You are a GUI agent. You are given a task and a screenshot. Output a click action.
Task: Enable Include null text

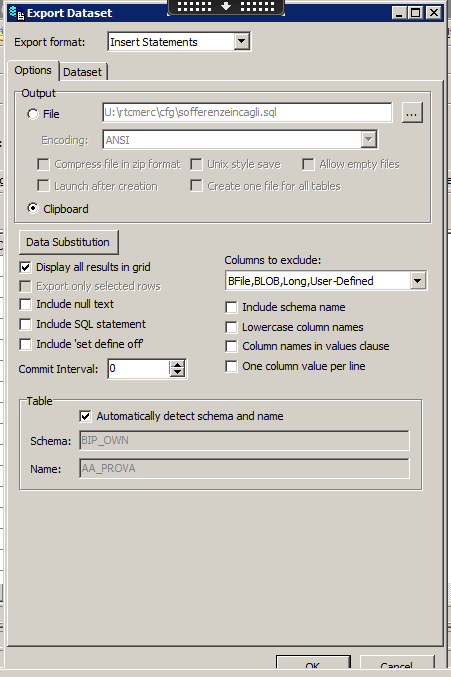point(25,304)
